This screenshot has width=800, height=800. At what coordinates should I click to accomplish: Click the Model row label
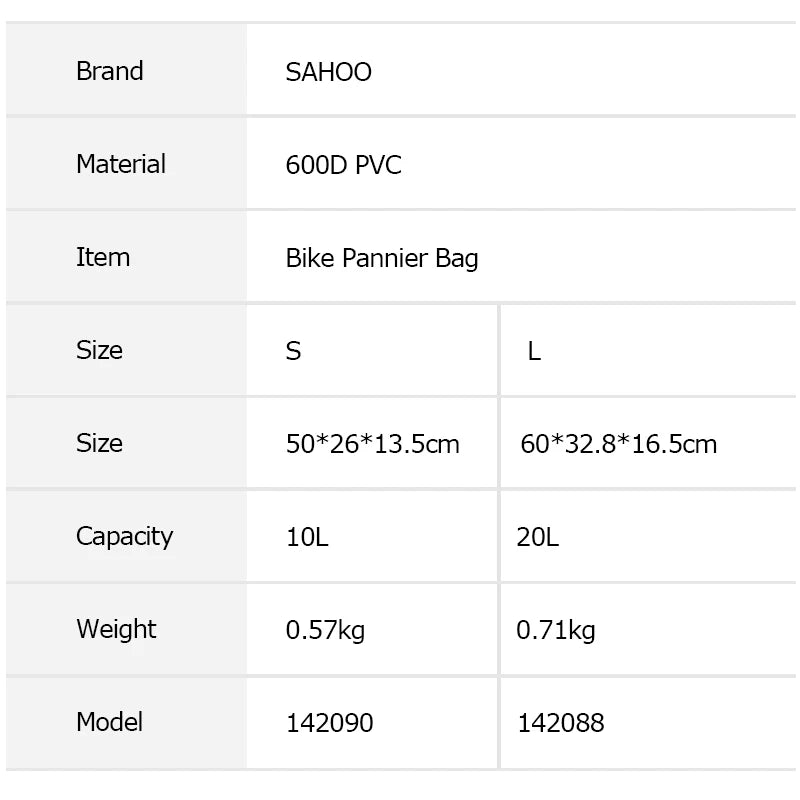(x=109, y=722)
